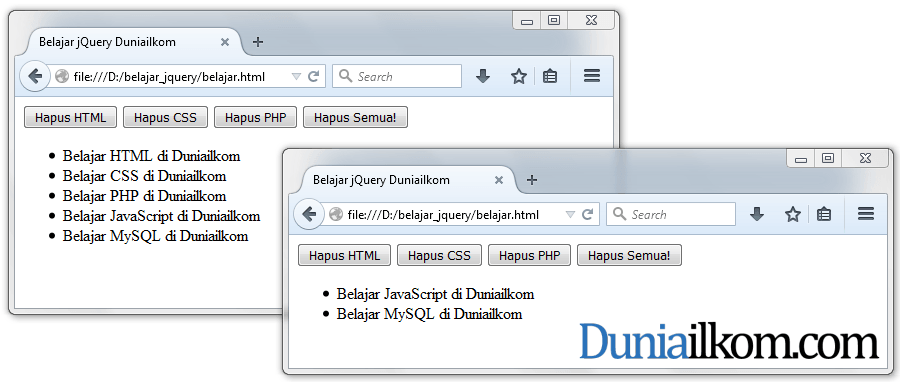Minimize the rear browser window

point(527,20)
